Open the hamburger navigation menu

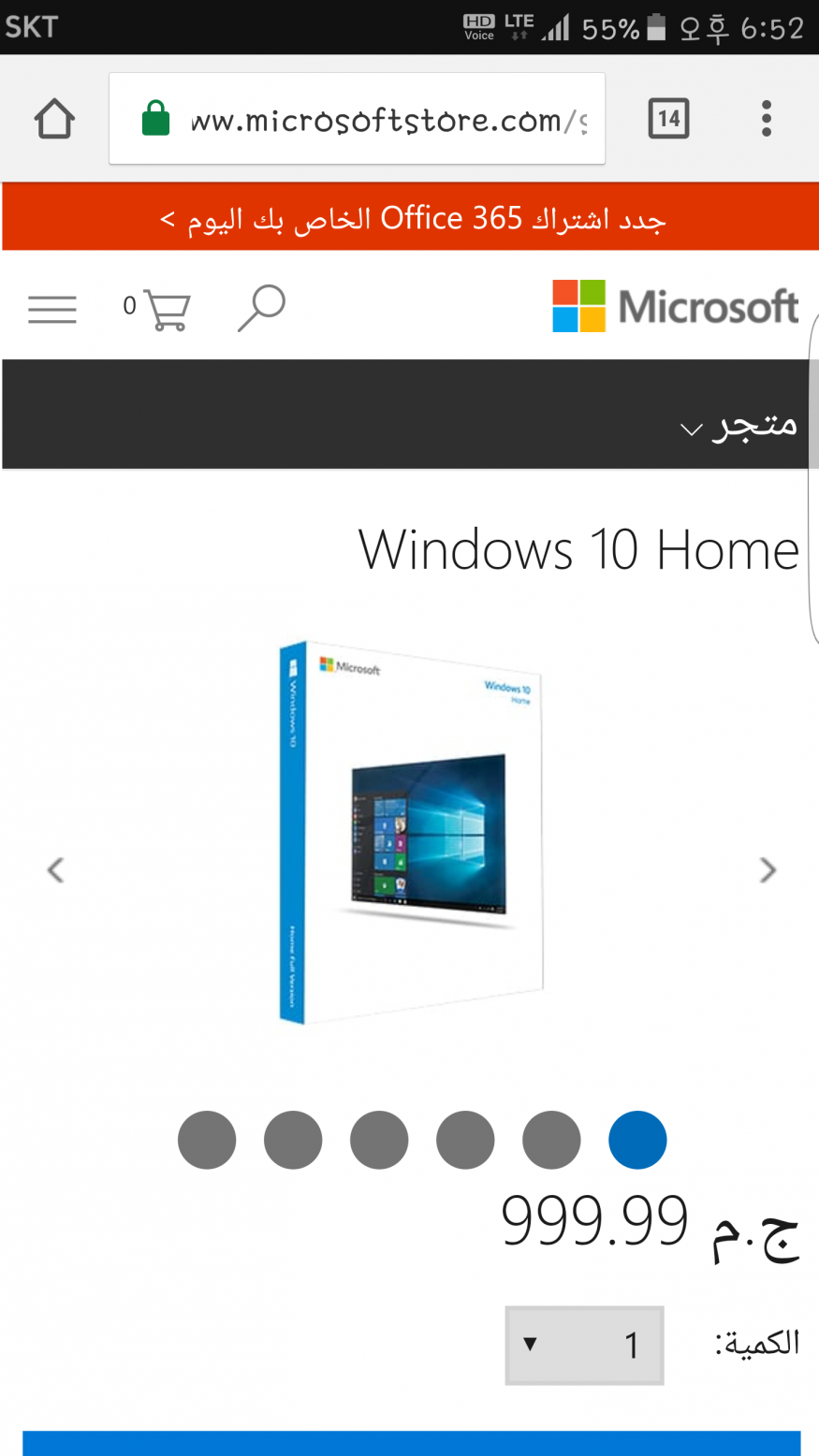click(x=52, y=309)
